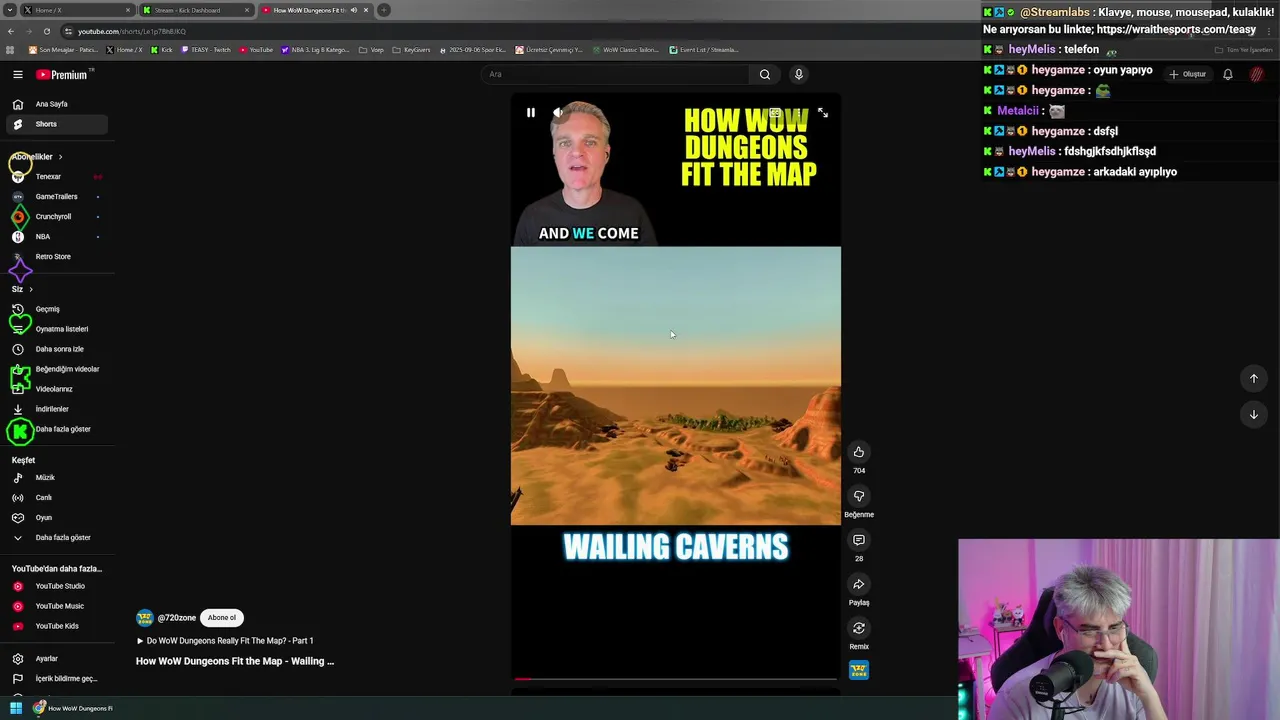Click the Chrome taskbar window button
The image size is (1280, 720).
click(73, 708)
